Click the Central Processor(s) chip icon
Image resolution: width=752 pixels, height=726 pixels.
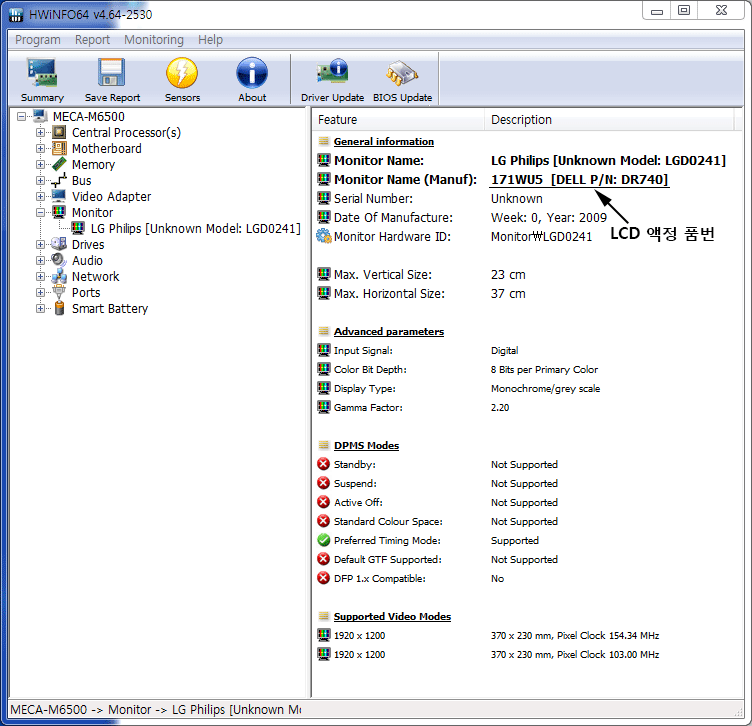59,132
